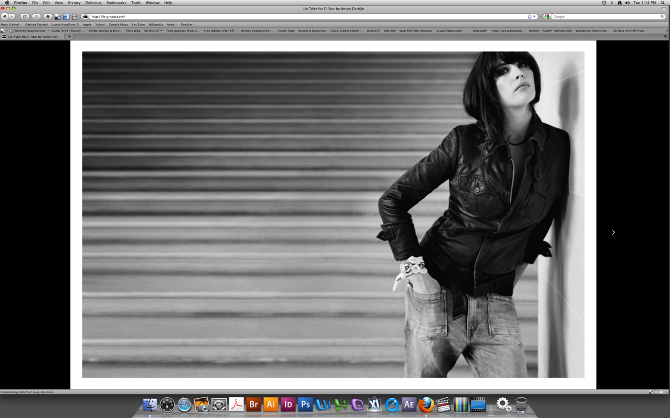Open the Bookmarks menu
This screenshot has height=418, width=670.
pos(116,3)
